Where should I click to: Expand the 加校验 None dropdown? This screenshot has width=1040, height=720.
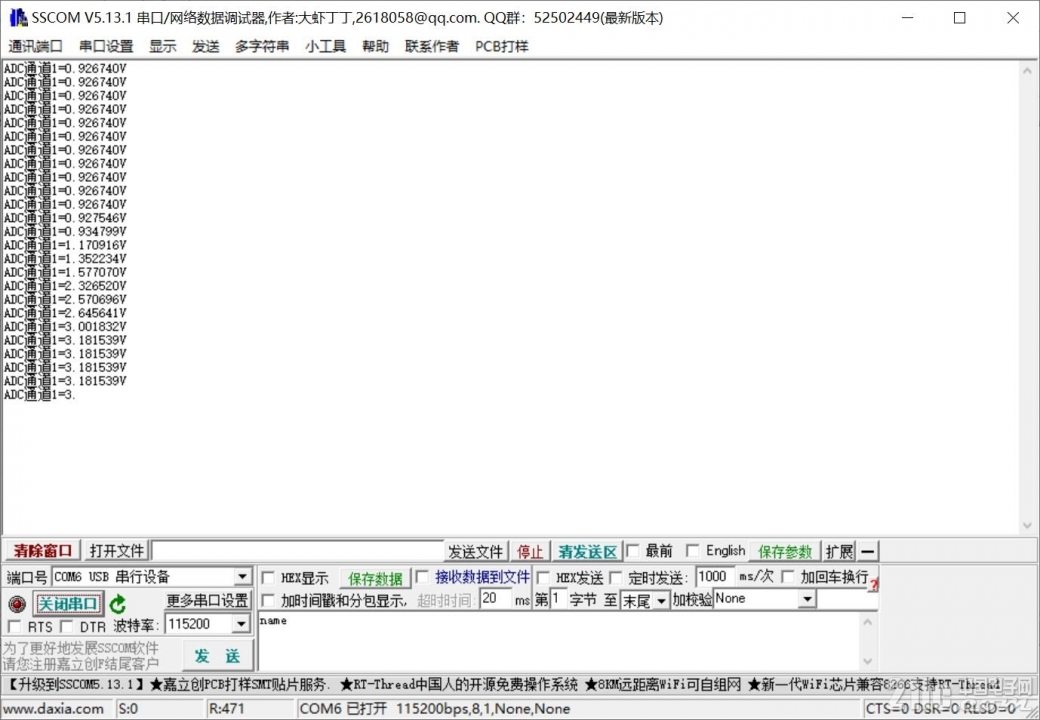[807, 599]
